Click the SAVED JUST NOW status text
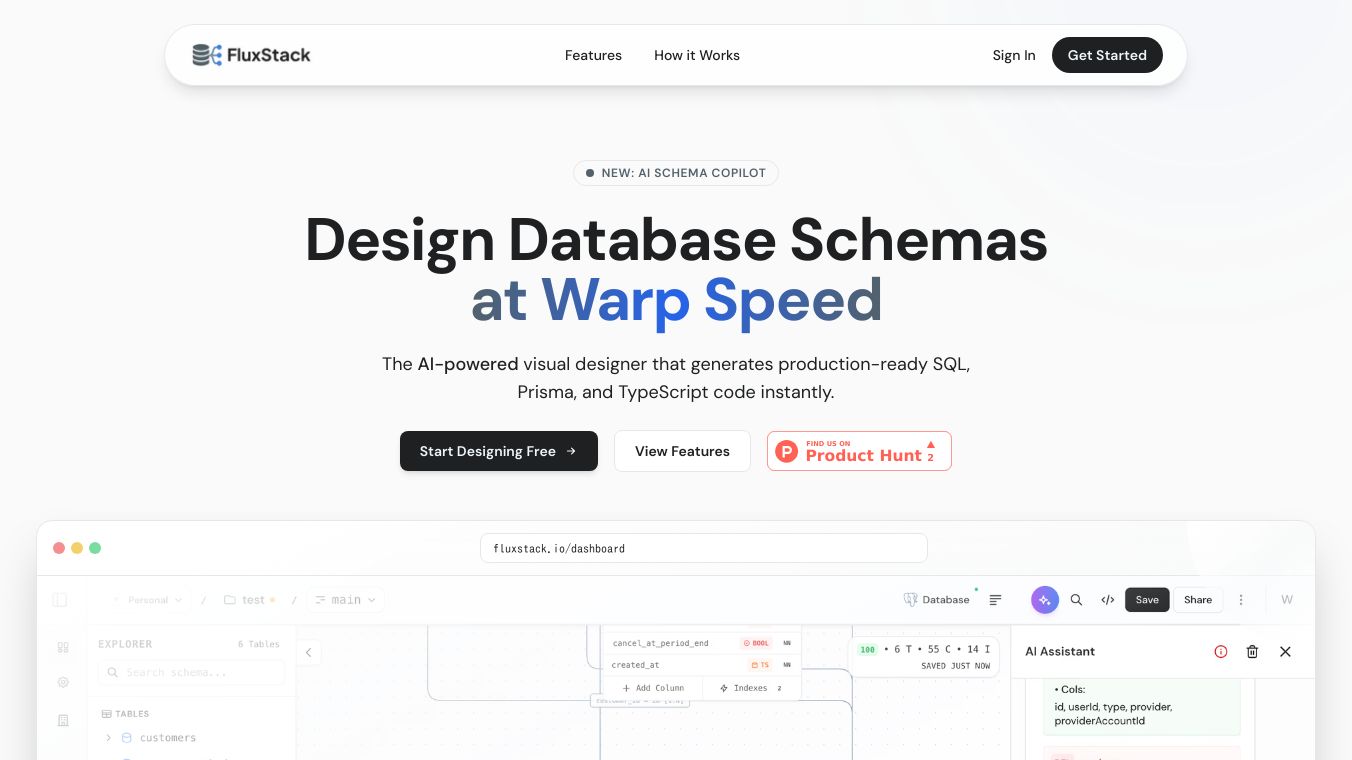Image resolution: width=1352 pixels, height=760 pixels. (955, 666)
